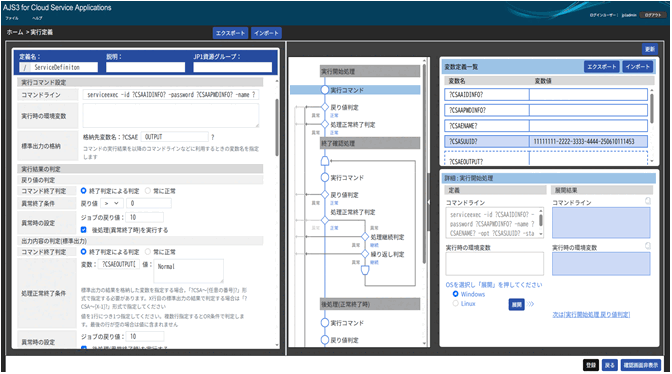Image resolution: width=672 pixels, height=374 pixels.
Task: Select the Linux OS radio button
Action: (456, 303)
